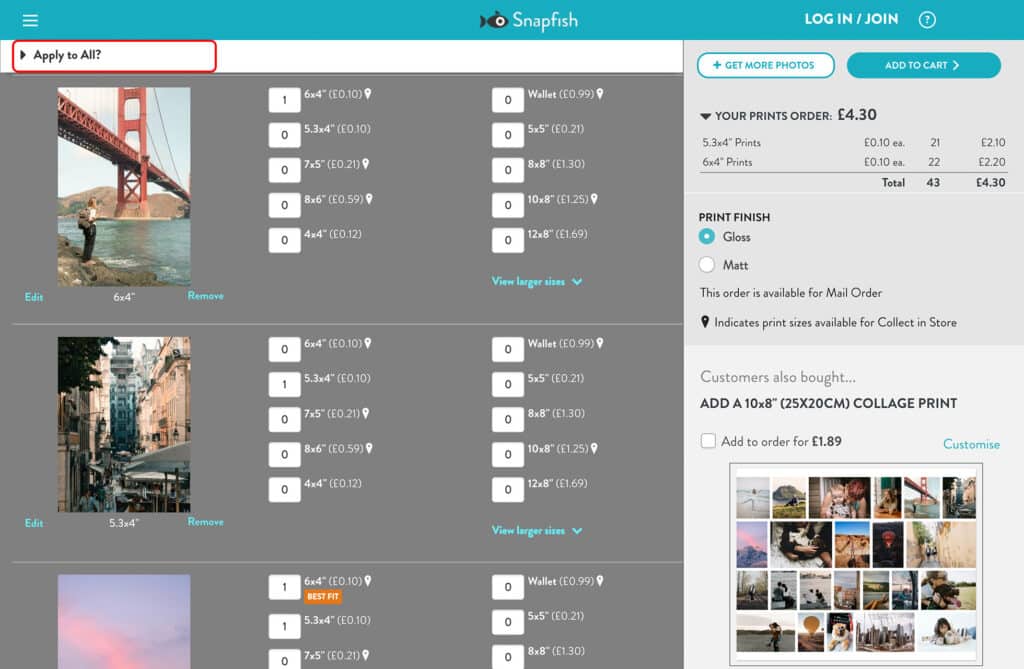Check Add to order for £1.89
The height and width of the screenshot is (669, 1024).
[708, 441]
